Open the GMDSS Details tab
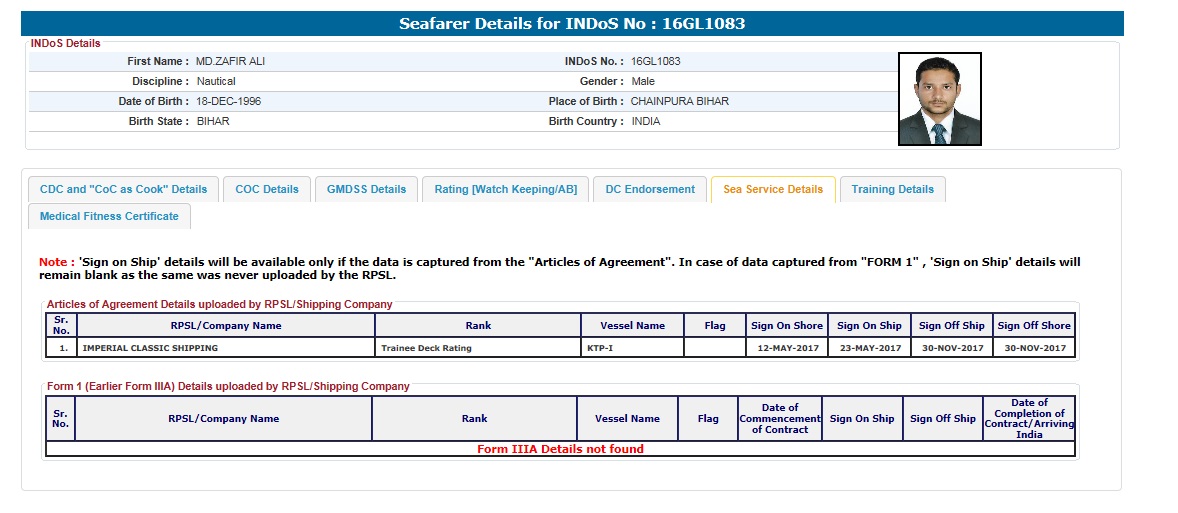This screenshot has width=1178, height=513. [x=366, y=189]
